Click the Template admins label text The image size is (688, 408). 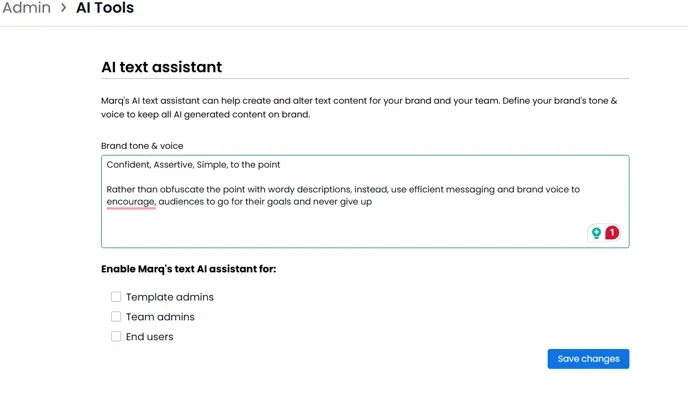170,297
